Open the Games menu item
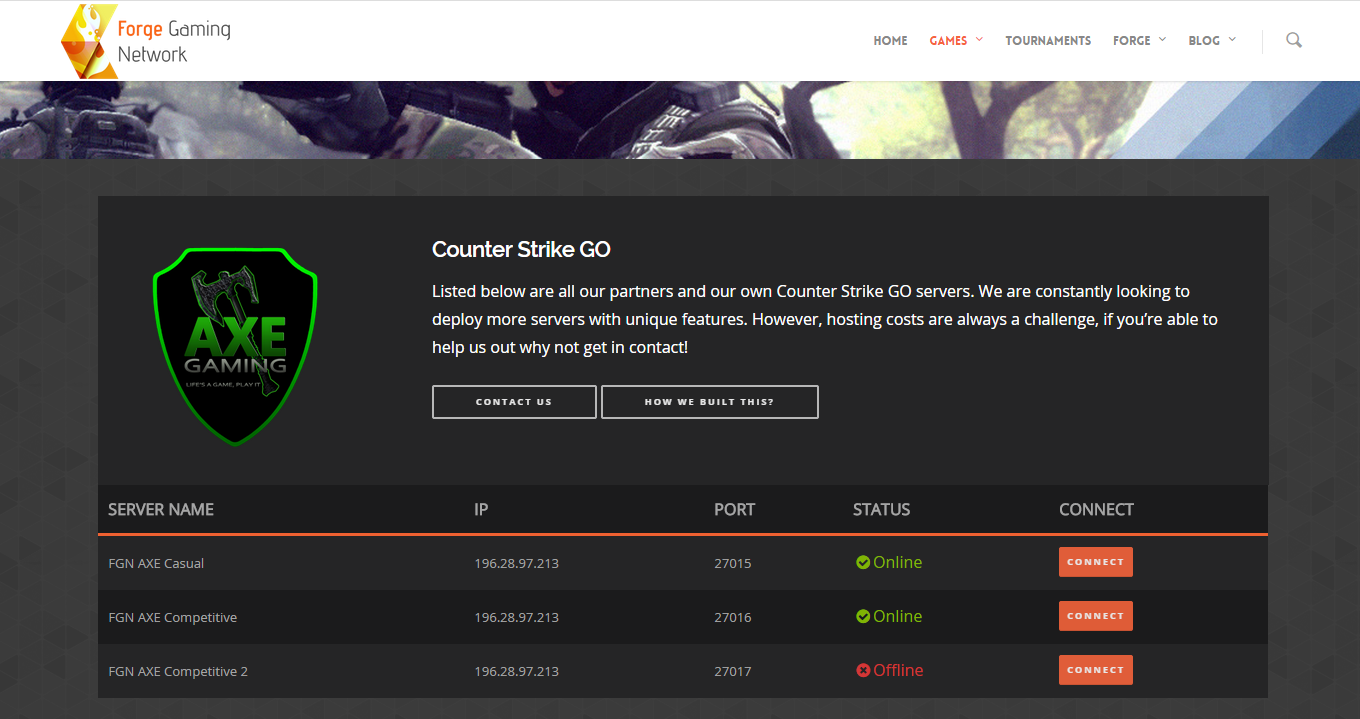 click(948, 41)
